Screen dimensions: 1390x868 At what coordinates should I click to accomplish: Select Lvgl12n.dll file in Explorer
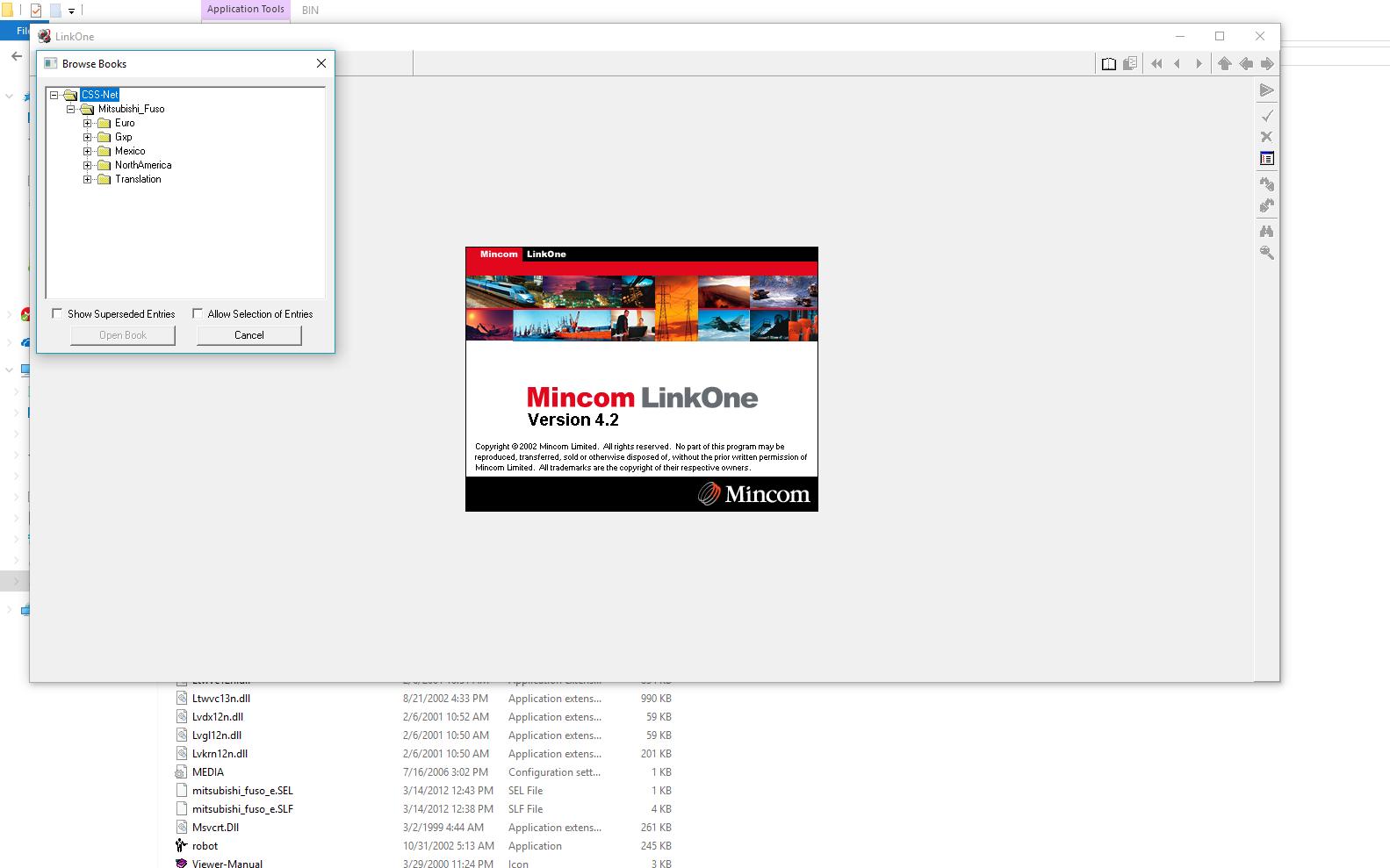coord(217,735)
